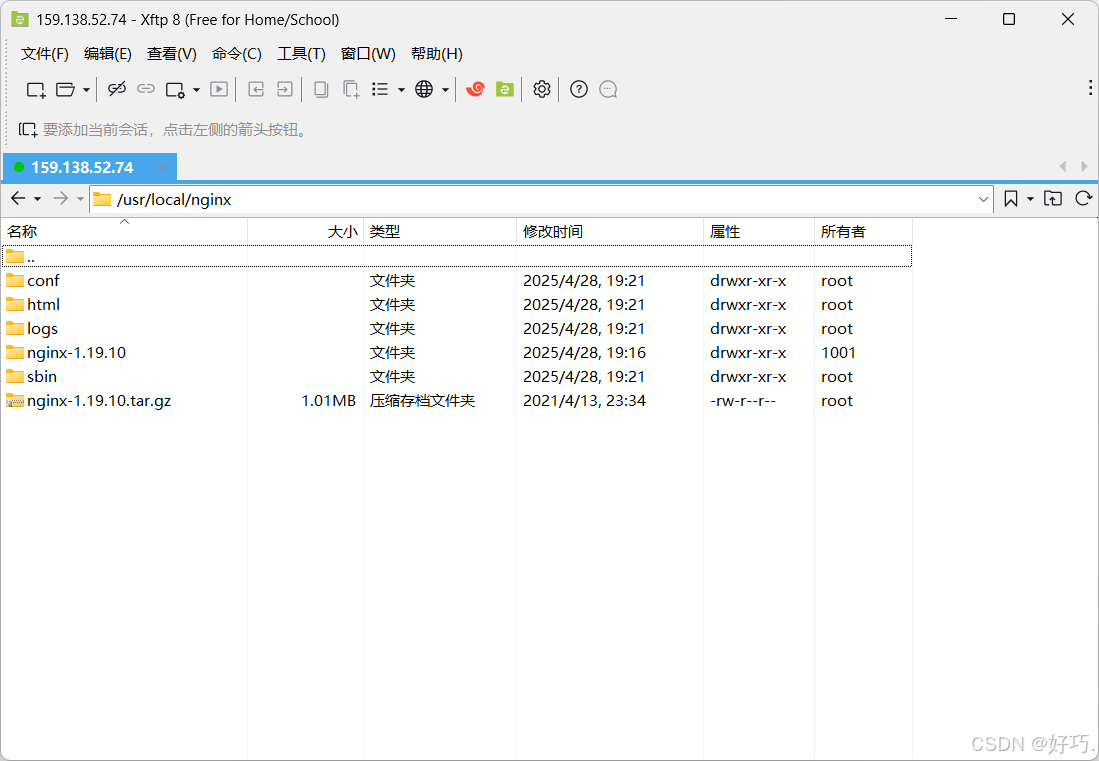Expand the globe encoding dropdown arrow

click(x=445, y=90)
